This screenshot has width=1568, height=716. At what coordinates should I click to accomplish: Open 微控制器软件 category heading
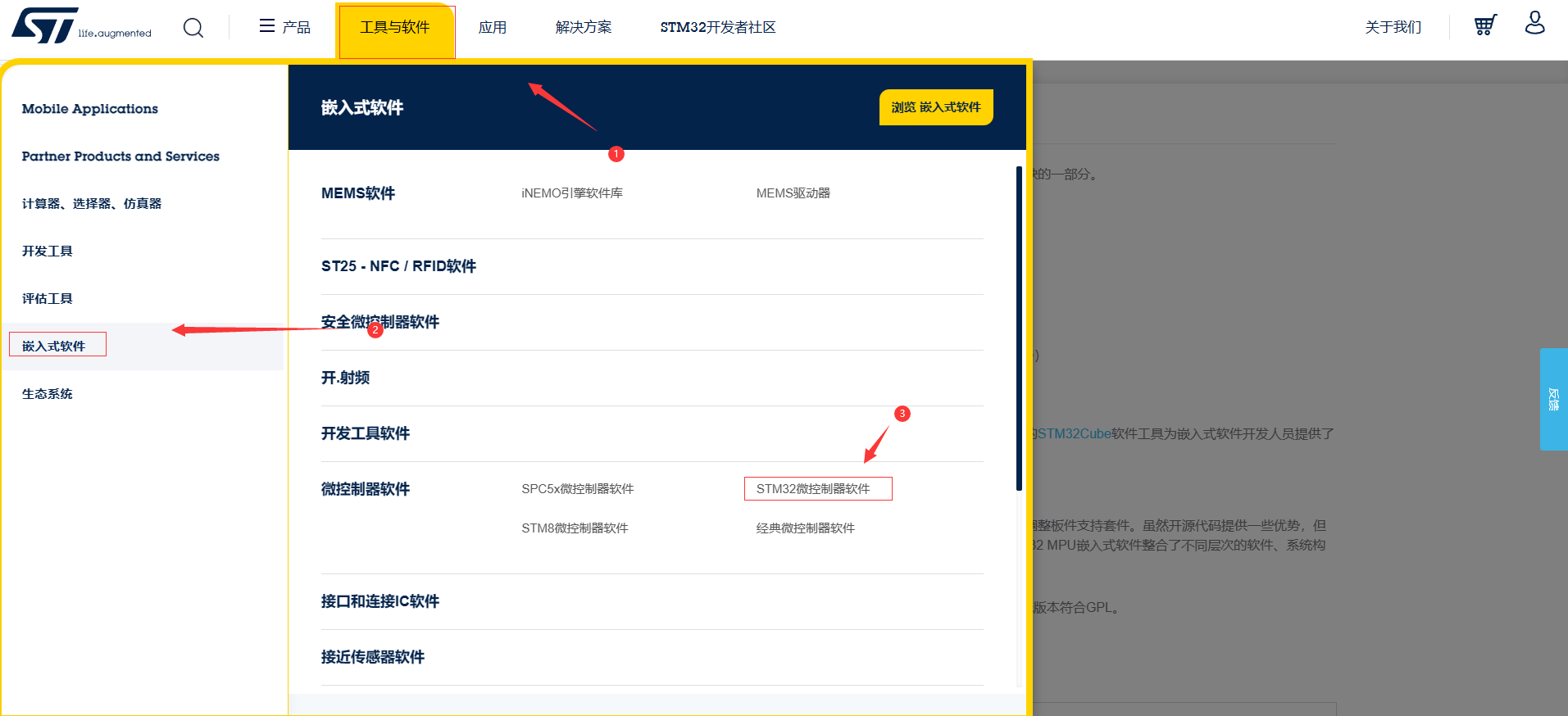(x=366, y=489)
